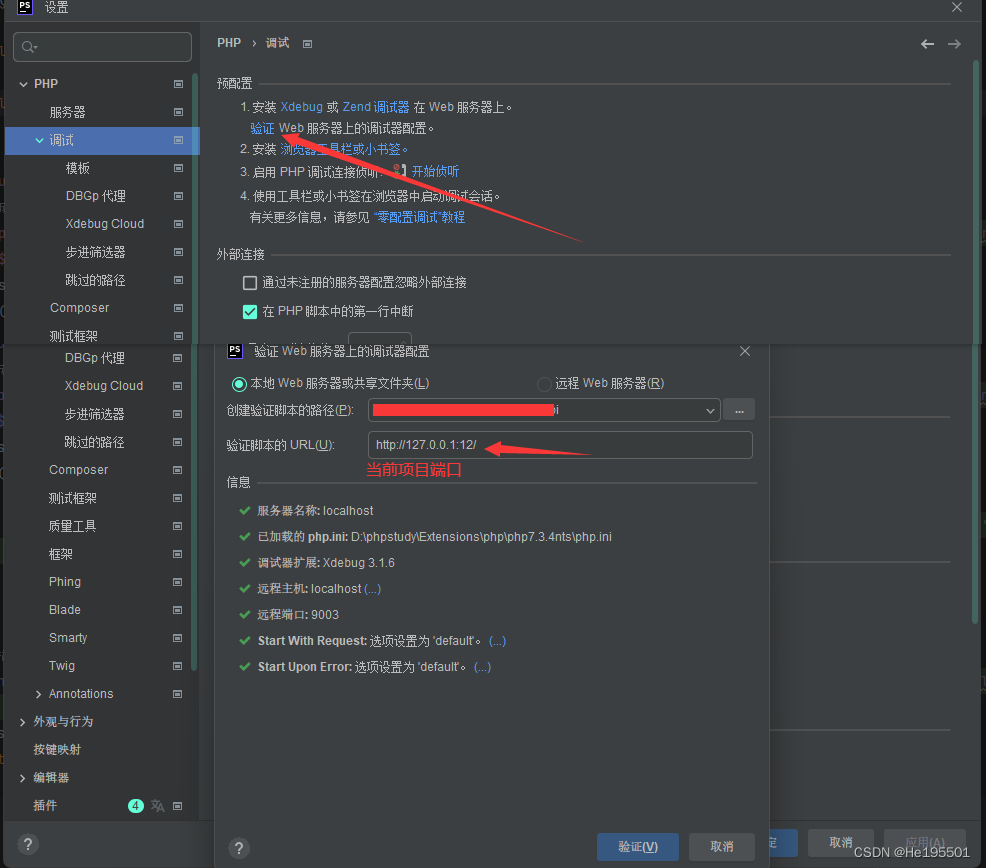This screenshot has height=868, width=986.
Task: Open upper 步进筛选器 settings page
Action: point(95,252)
